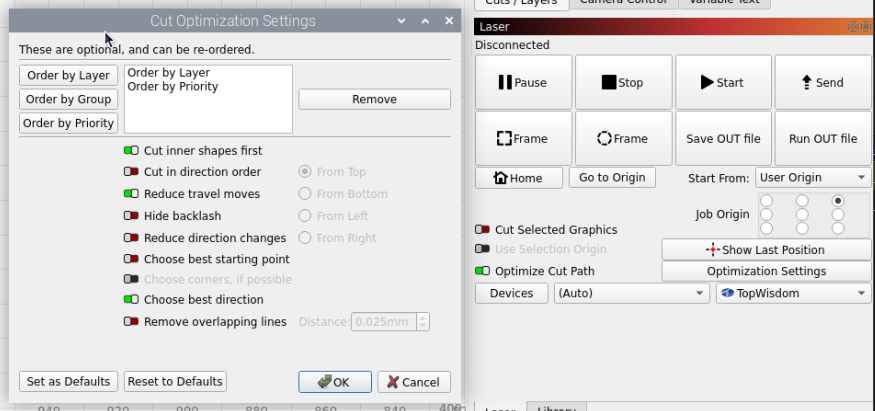Confirm settings with OK button
The height and width of the screenshot is (411, 875).
[335, 382]
